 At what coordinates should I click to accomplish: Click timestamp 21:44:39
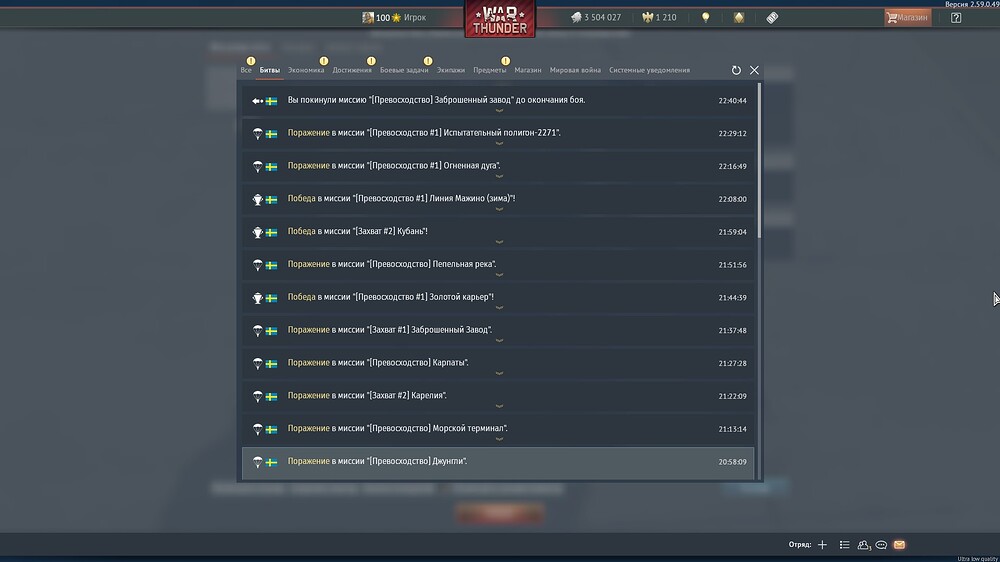pyautogui.click(x=732, y=298)
